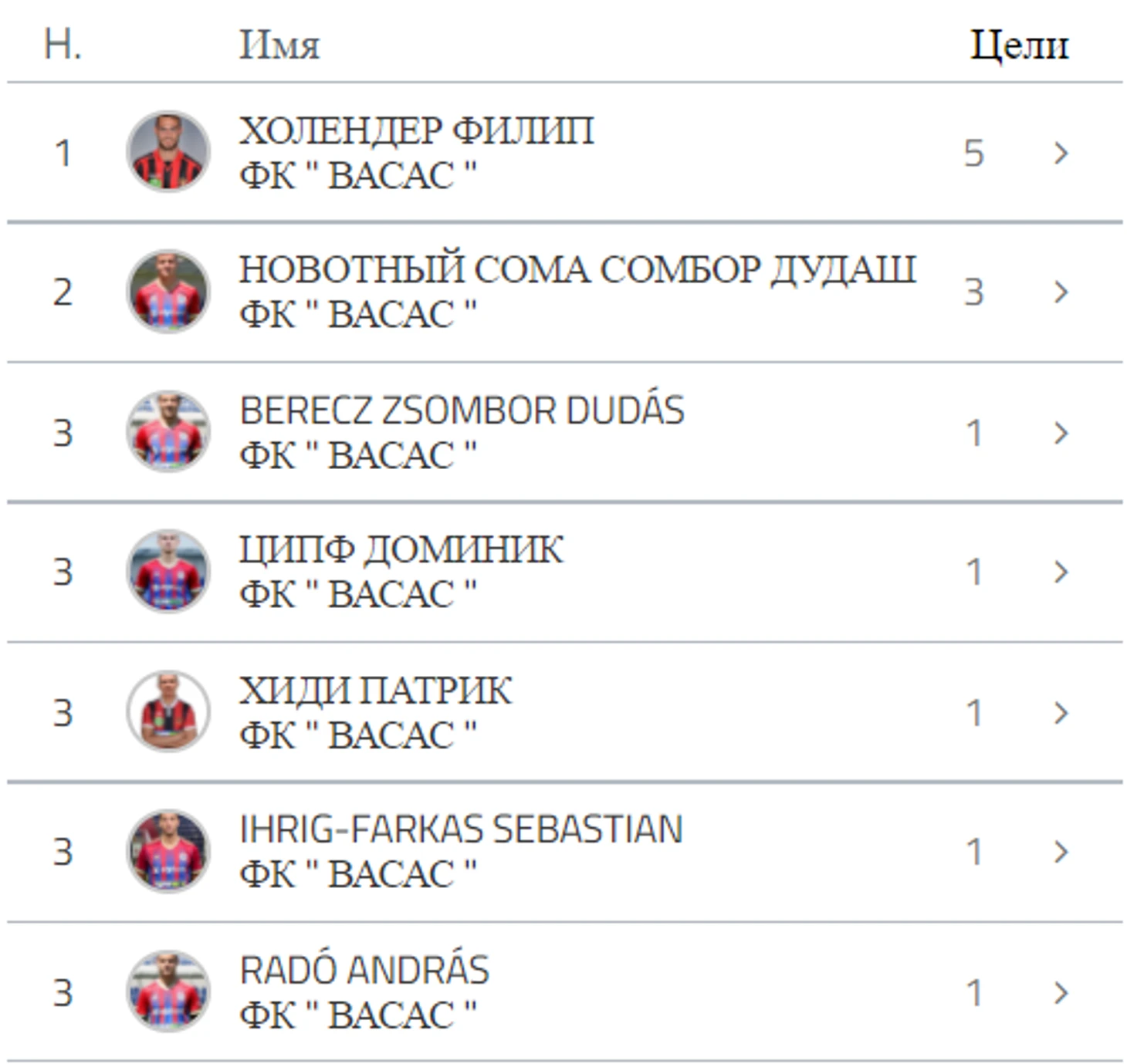
Task: Open the ХОЛЕНДЕР ФИЛИП player name link
Action: [417, 130]
